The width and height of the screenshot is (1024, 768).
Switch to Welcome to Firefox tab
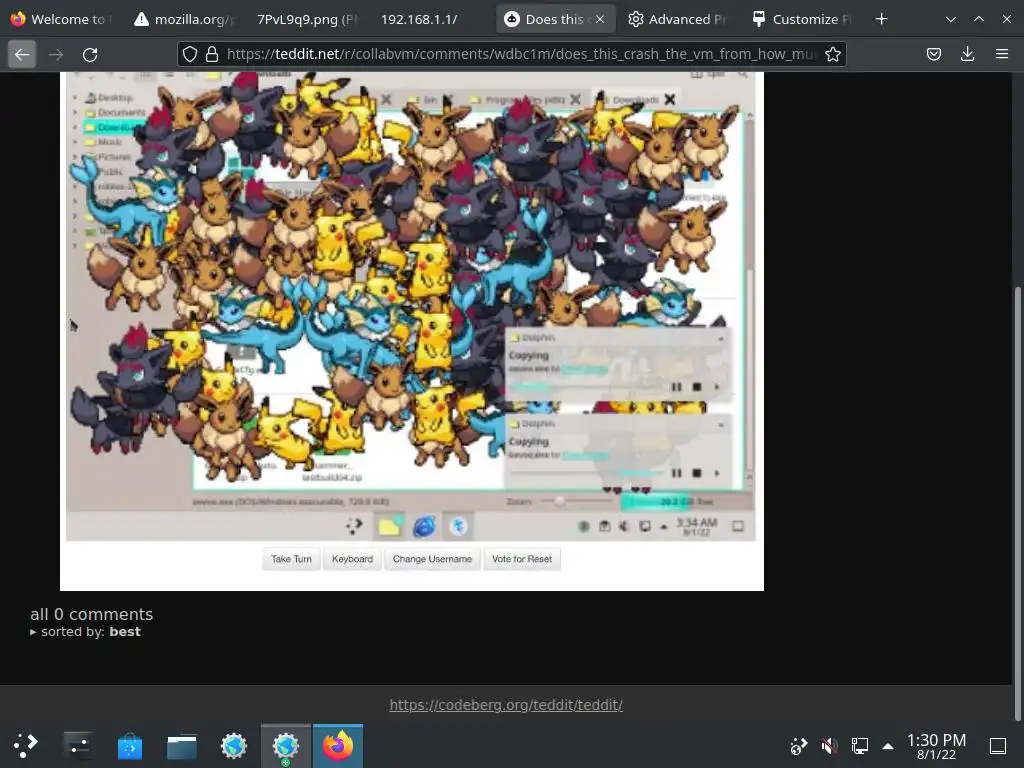point(61,19)
